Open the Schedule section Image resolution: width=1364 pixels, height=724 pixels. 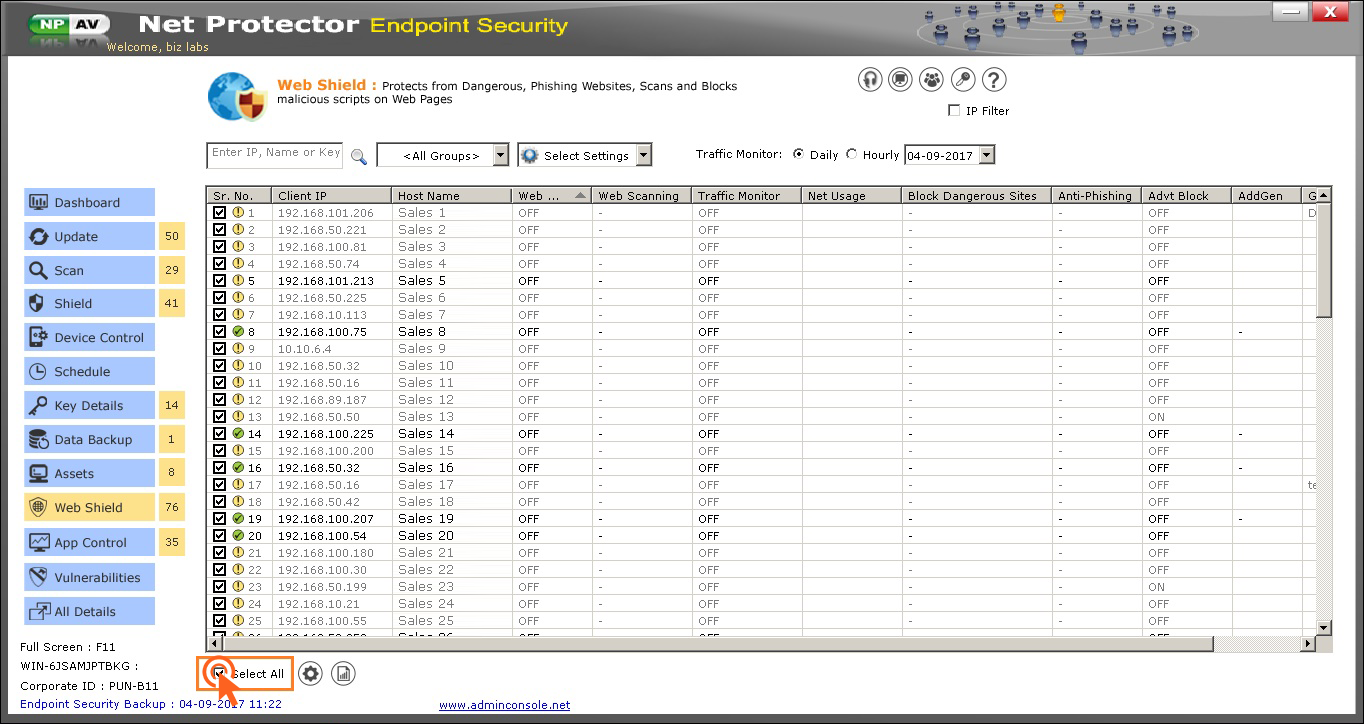coord(89,371)
